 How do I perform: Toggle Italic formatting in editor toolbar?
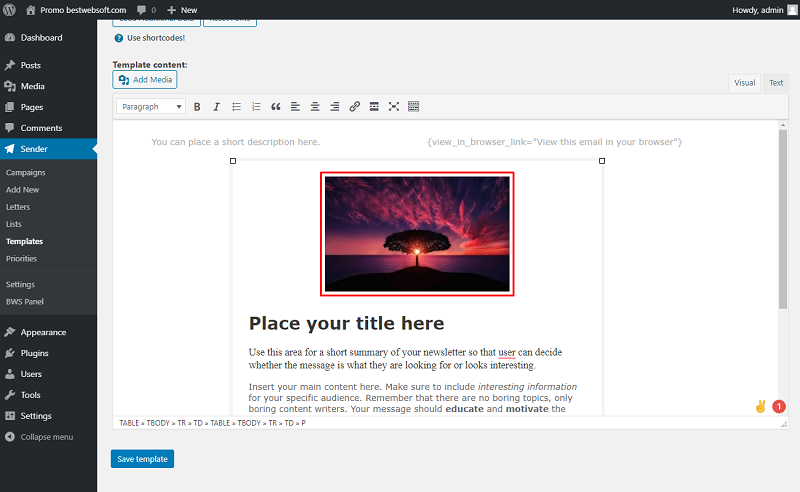click(x=216, y=107)
